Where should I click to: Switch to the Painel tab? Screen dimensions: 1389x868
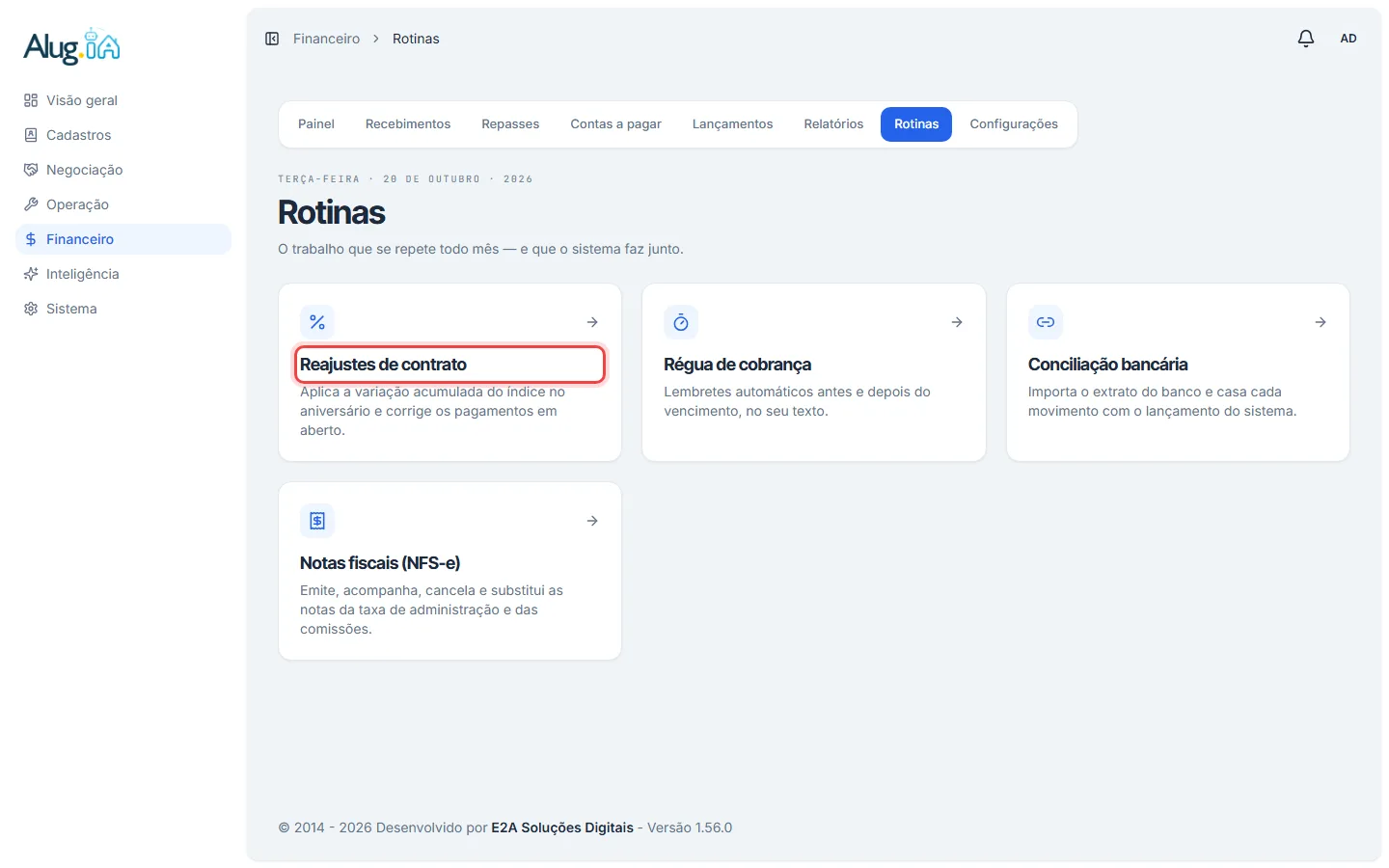[316, 124]
